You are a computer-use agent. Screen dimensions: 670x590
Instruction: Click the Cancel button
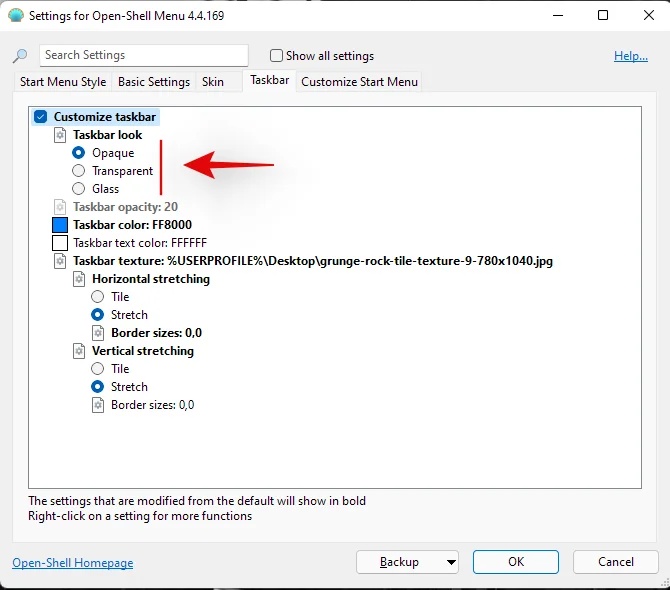[615, 562]
